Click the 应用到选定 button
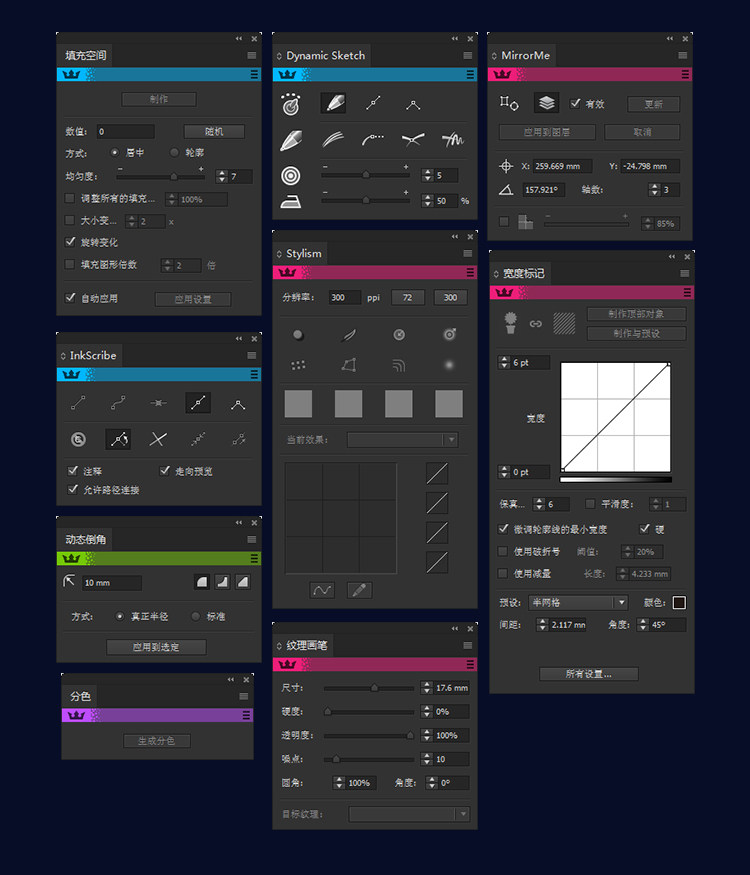Screen dimensions: 750x875 (x=156, y=647)
